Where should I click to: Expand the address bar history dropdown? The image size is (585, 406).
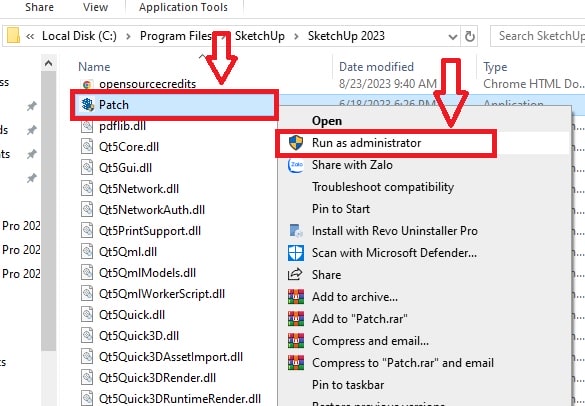[x=453, y=37]
